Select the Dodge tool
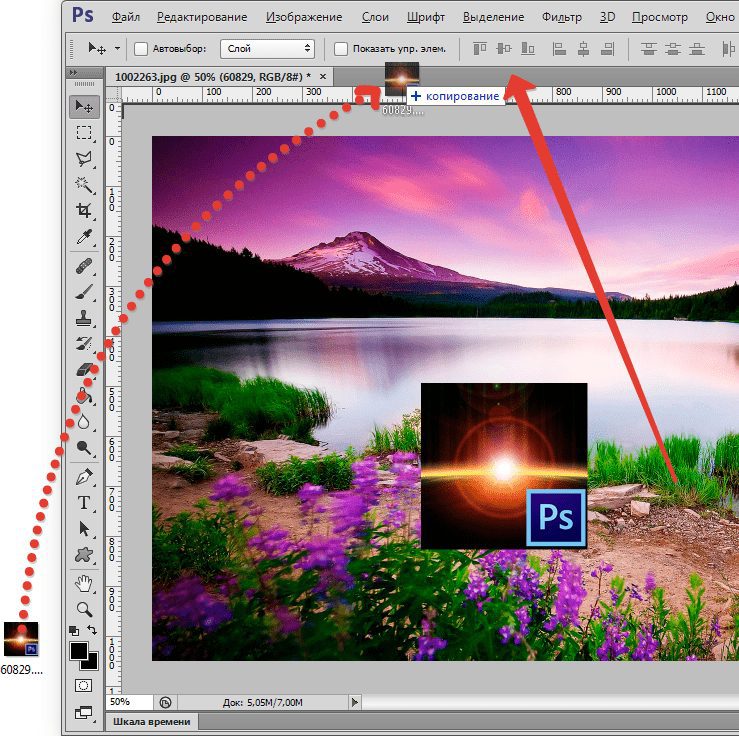The image size is (739, 736). pyautogui.click(x=84, y=447)
